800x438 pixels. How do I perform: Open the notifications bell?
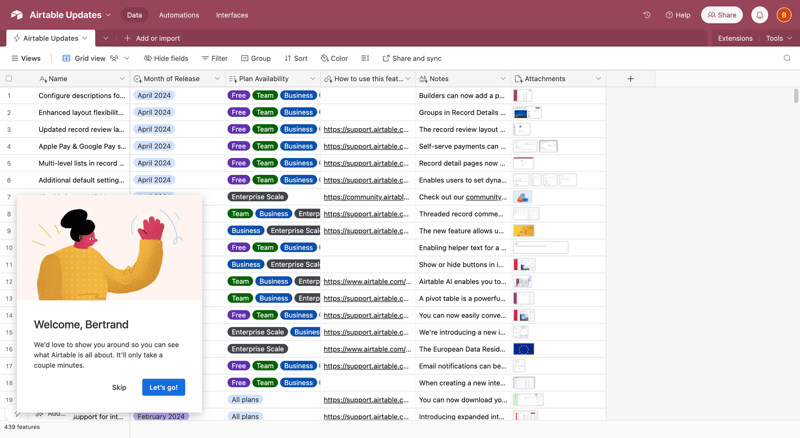(760, 15)
